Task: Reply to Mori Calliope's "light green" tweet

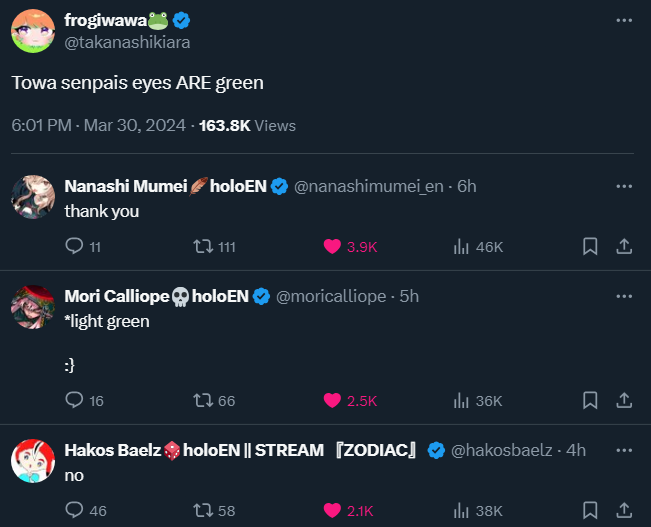Action: 74,400
